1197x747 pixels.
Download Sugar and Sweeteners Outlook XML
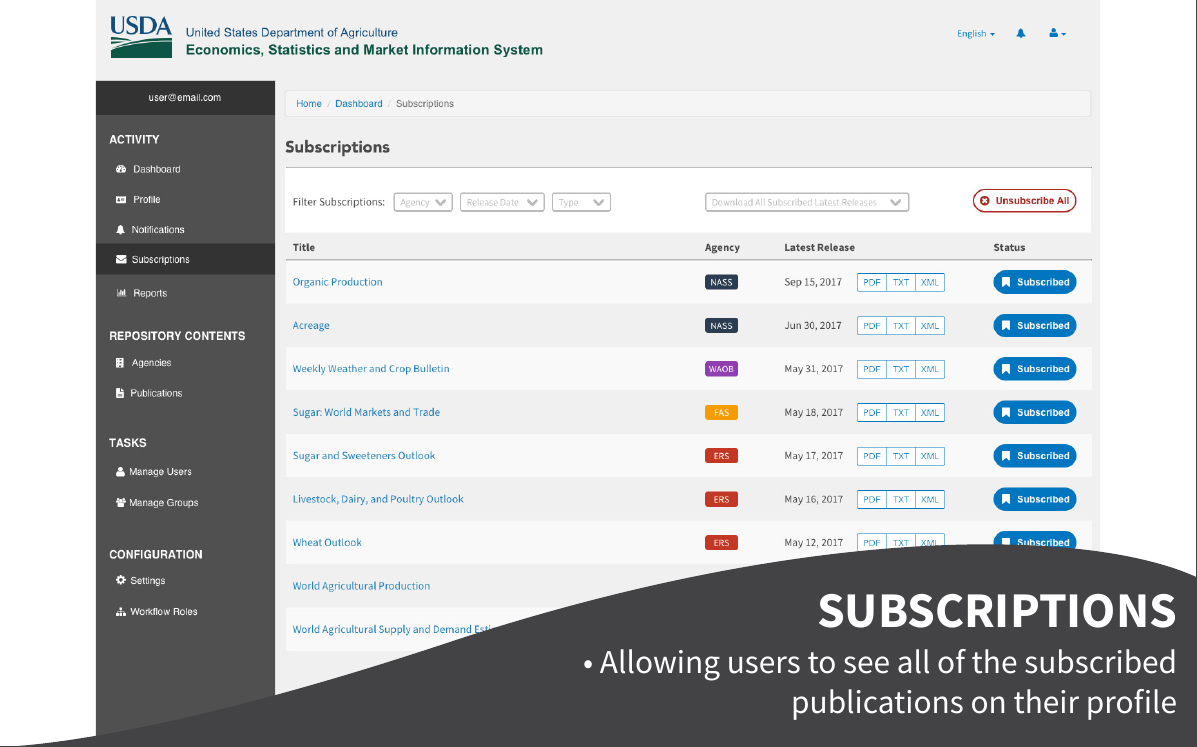(x=930, y=456)
